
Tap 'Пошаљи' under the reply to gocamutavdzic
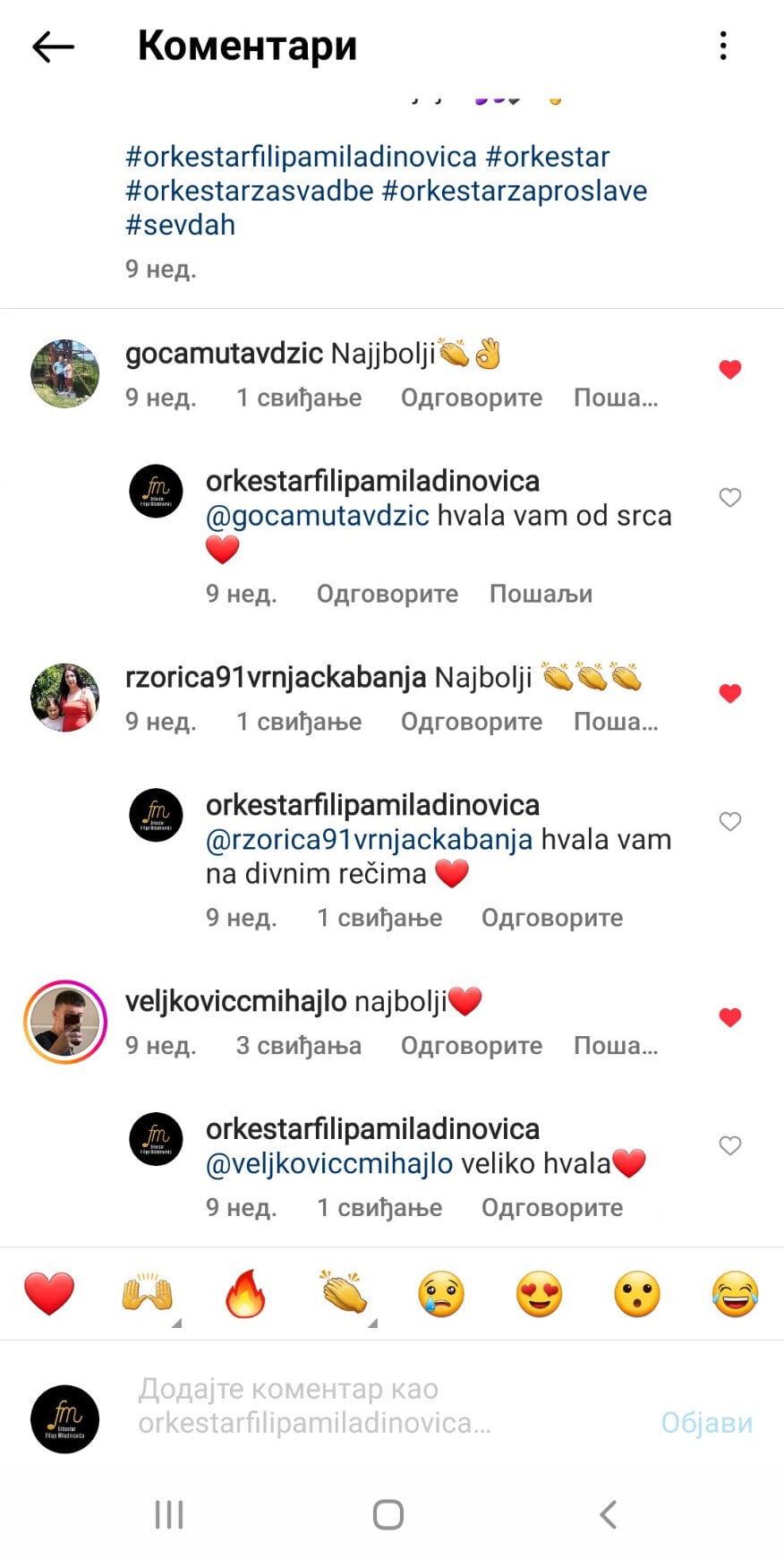(541, 594)
